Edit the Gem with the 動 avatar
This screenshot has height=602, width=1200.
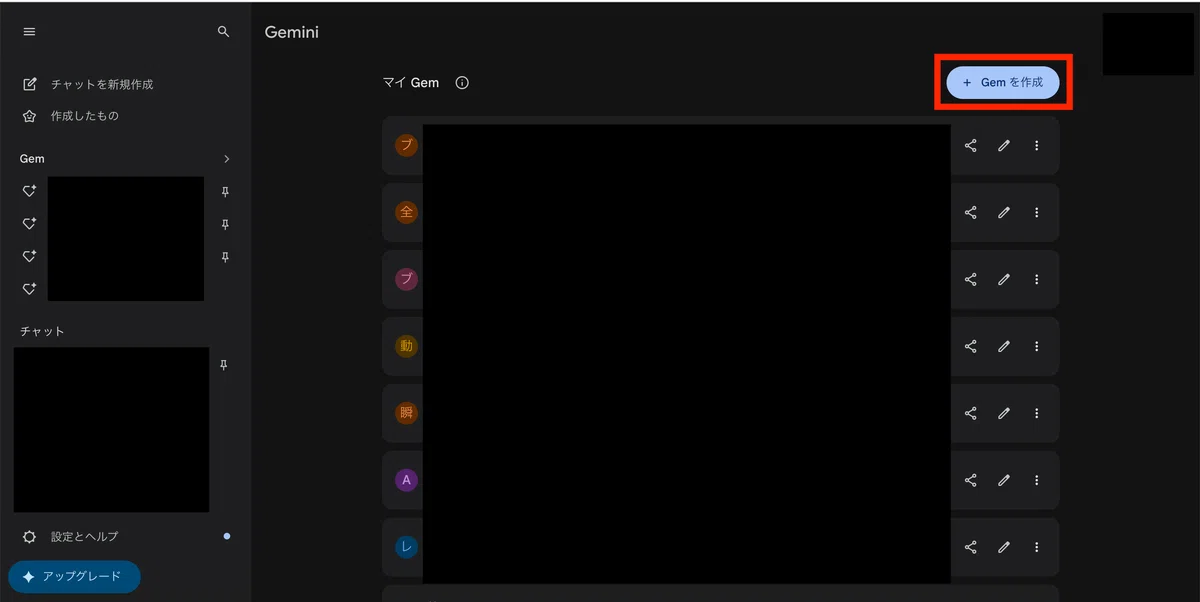(x=1004, y=346)
